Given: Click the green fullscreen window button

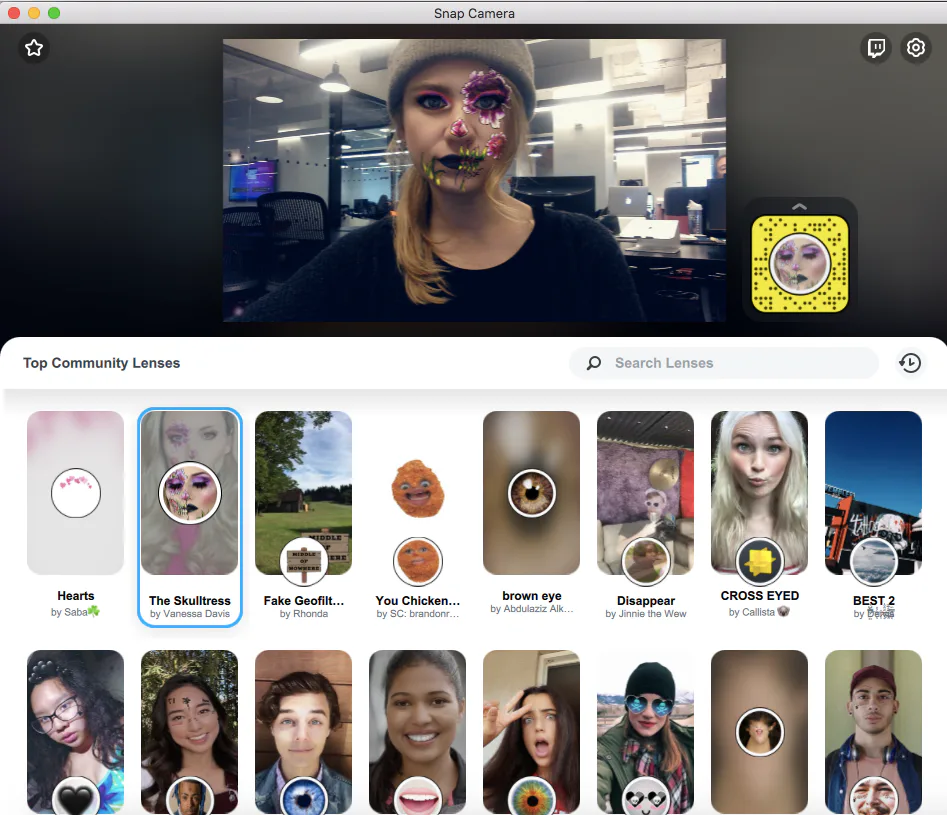Looking at the screenshot, I should click(x=54, y=13).
